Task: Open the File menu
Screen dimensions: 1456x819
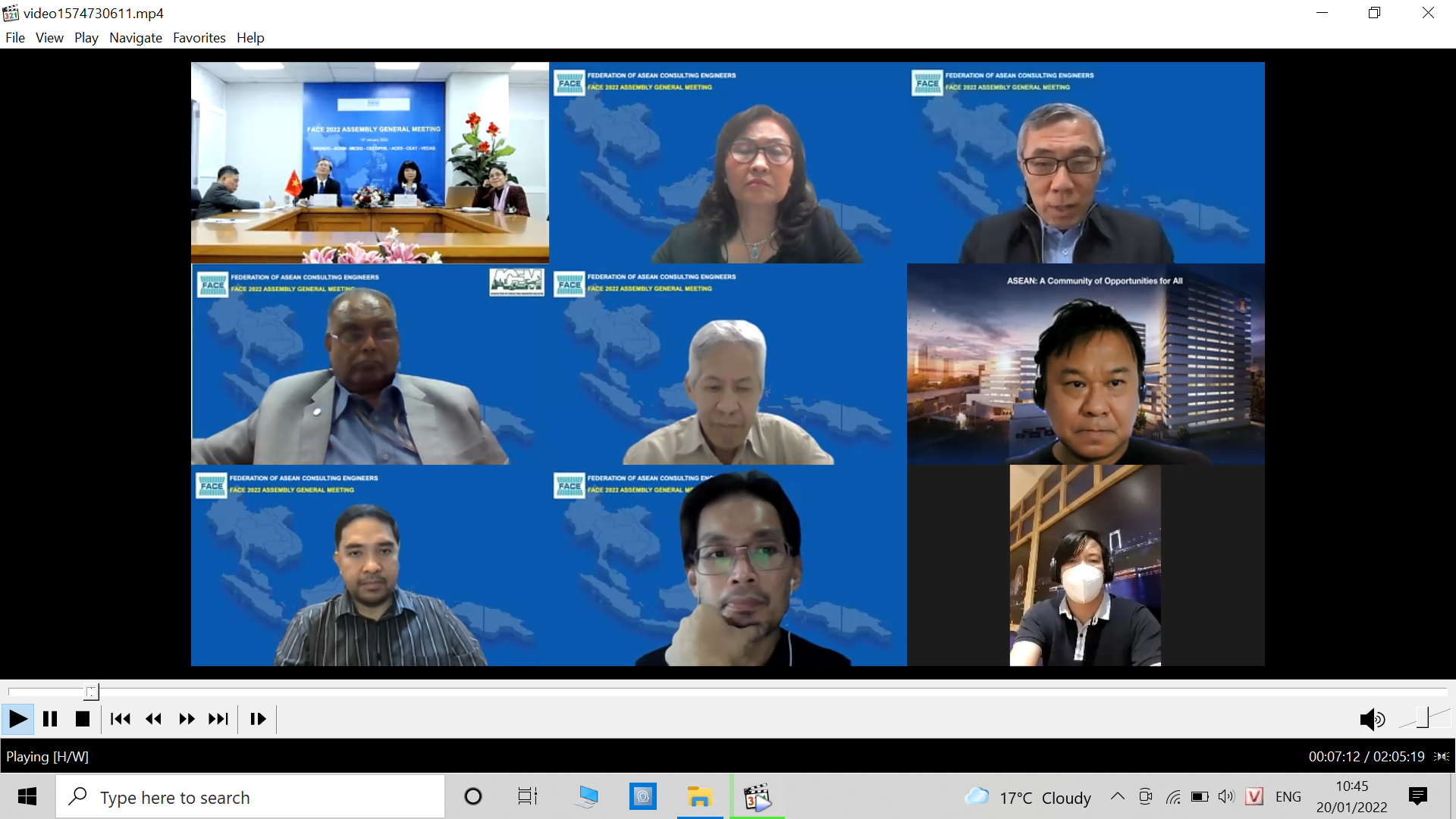Action: pyautogui.click(x=15, y=38)
